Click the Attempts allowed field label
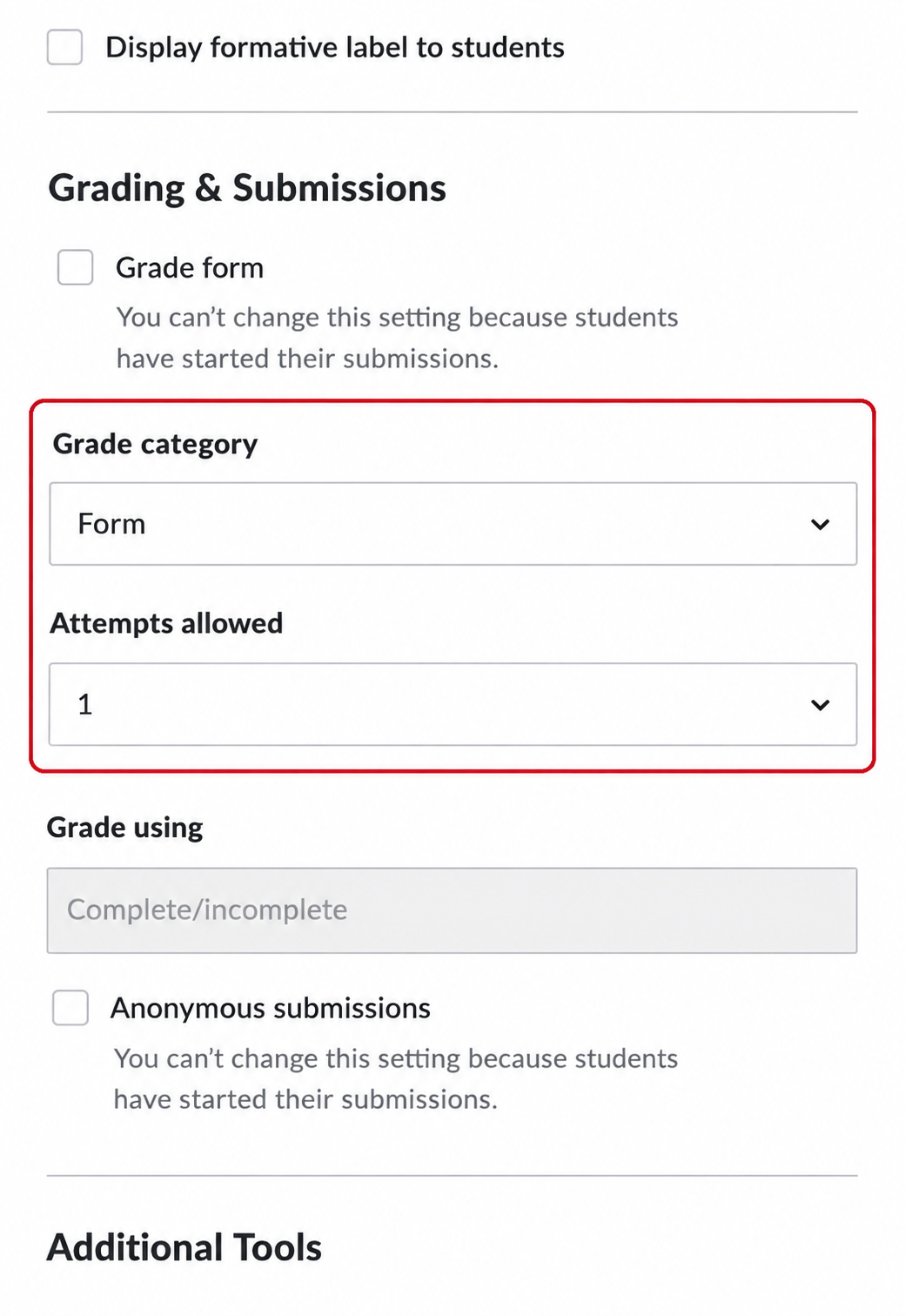 tap(166, 623)
